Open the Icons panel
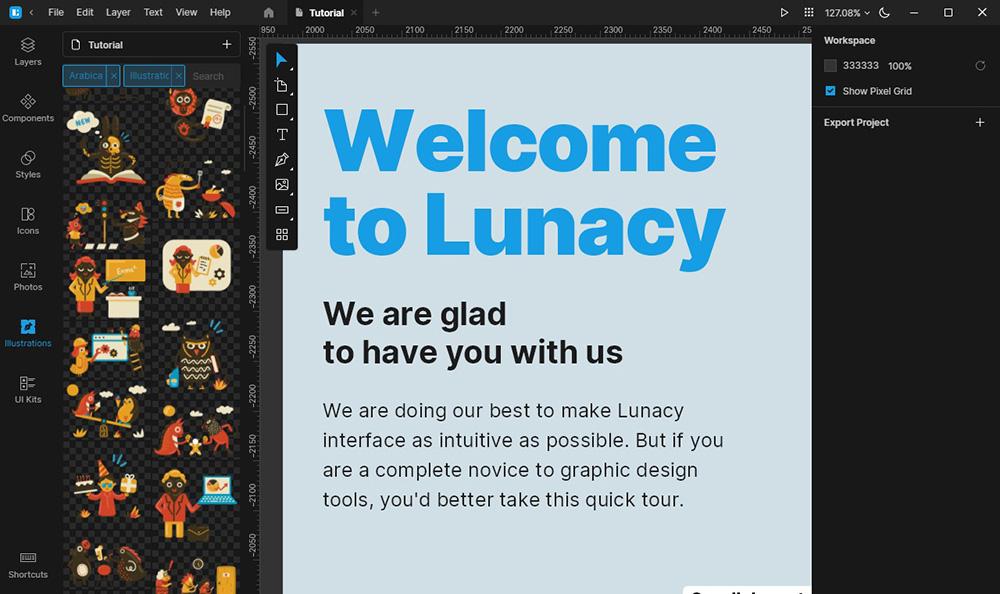Image resolution: width=1000 pixels, height=594 pixels. [27, 221]
